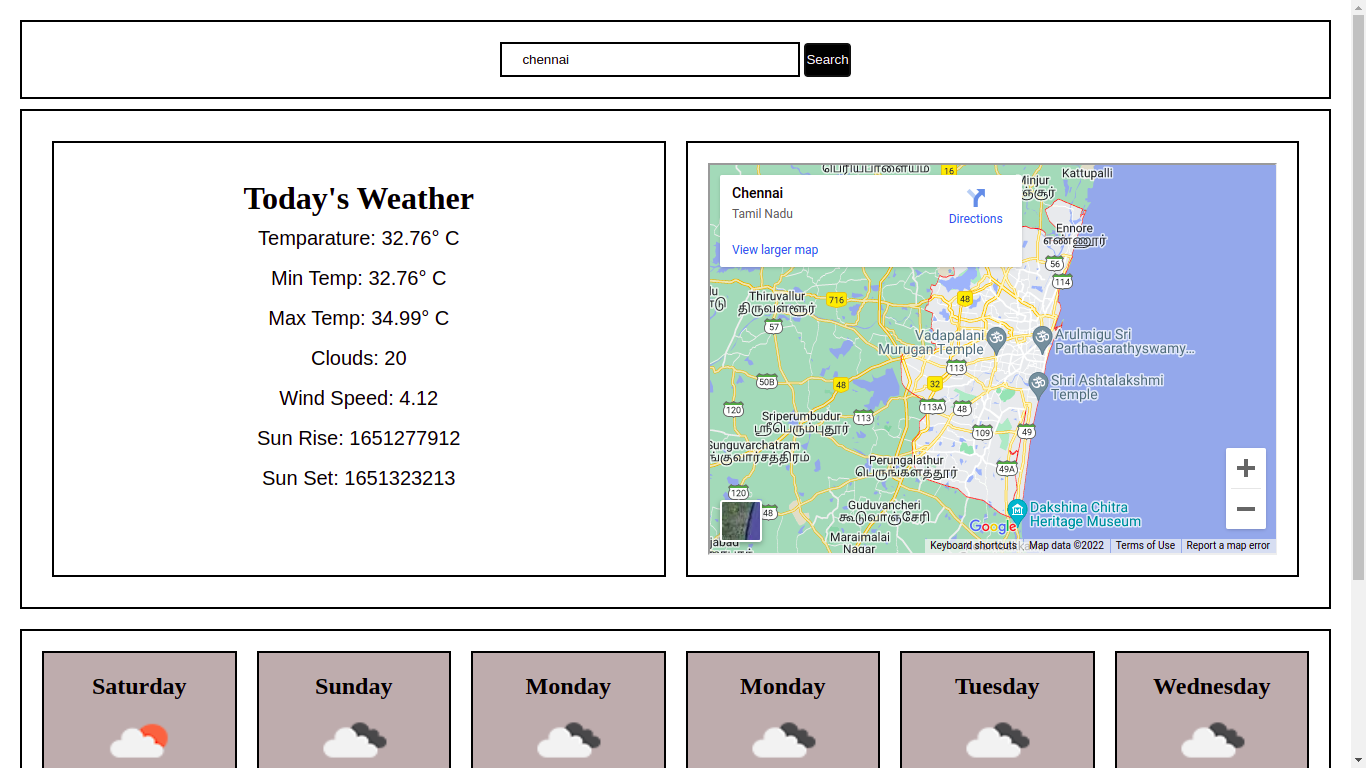Click Tuesday's cloudy weather icon
1366x768 pixels.
pyautogui.click(x=997, y=740)
